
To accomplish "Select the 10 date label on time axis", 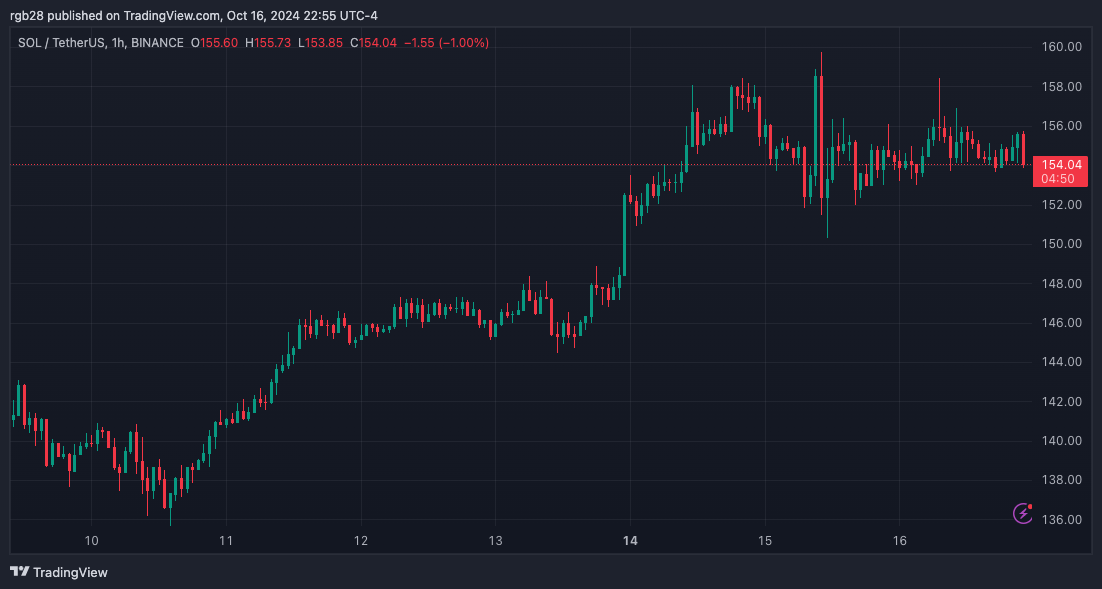I will [92, 541].
